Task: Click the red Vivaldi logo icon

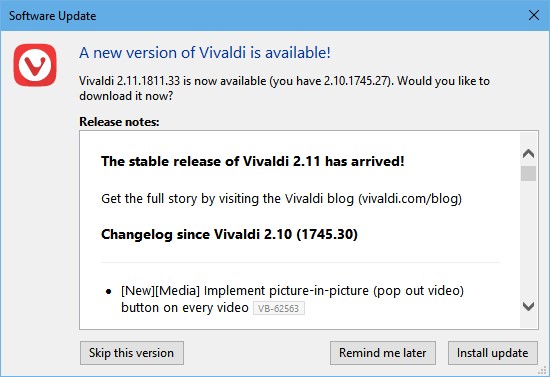Action: [x=35, y=65]
